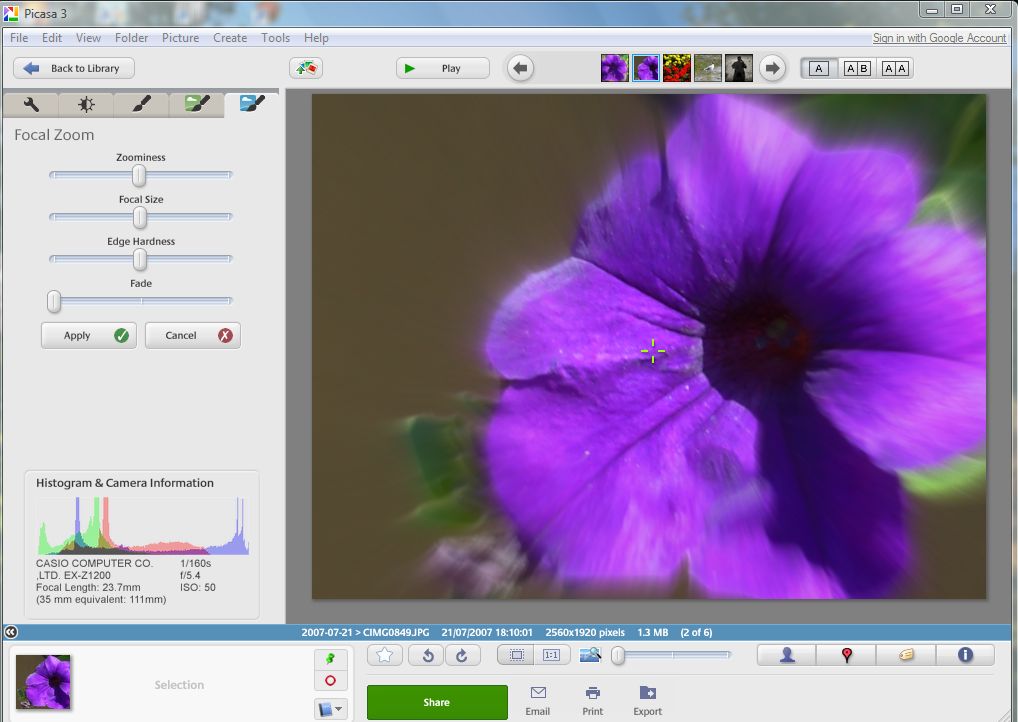Viewport: 1018px width, 722px height.
Task: Email the selected photo
Action: tap(538, 701)
